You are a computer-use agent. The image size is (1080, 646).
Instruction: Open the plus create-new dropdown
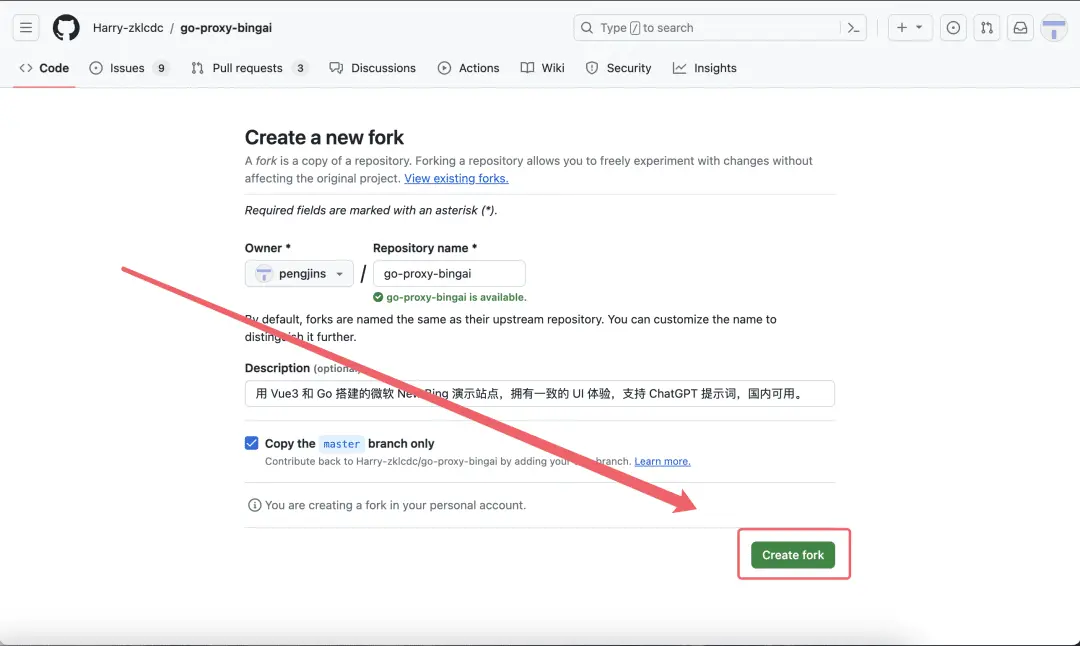[909, 28]
